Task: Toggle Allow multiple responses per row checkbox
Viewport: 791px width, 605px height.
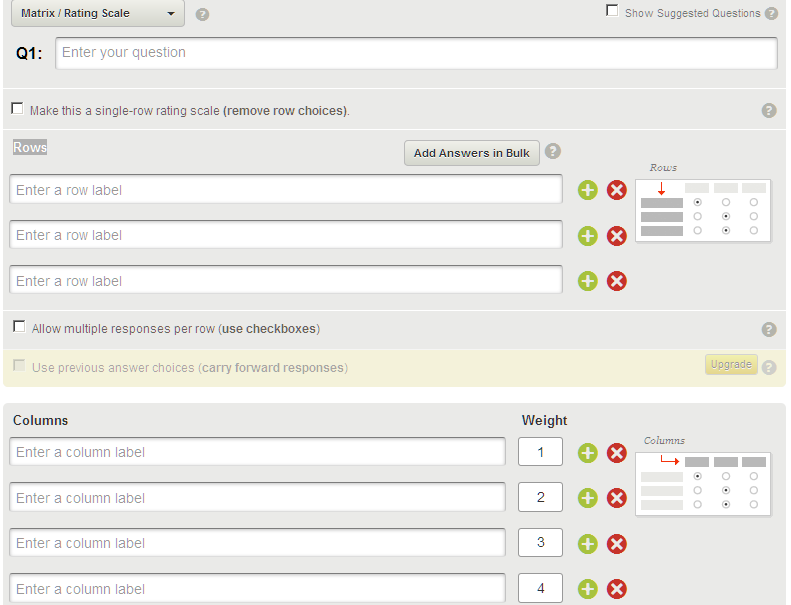Action: click(x=19, y=327)
